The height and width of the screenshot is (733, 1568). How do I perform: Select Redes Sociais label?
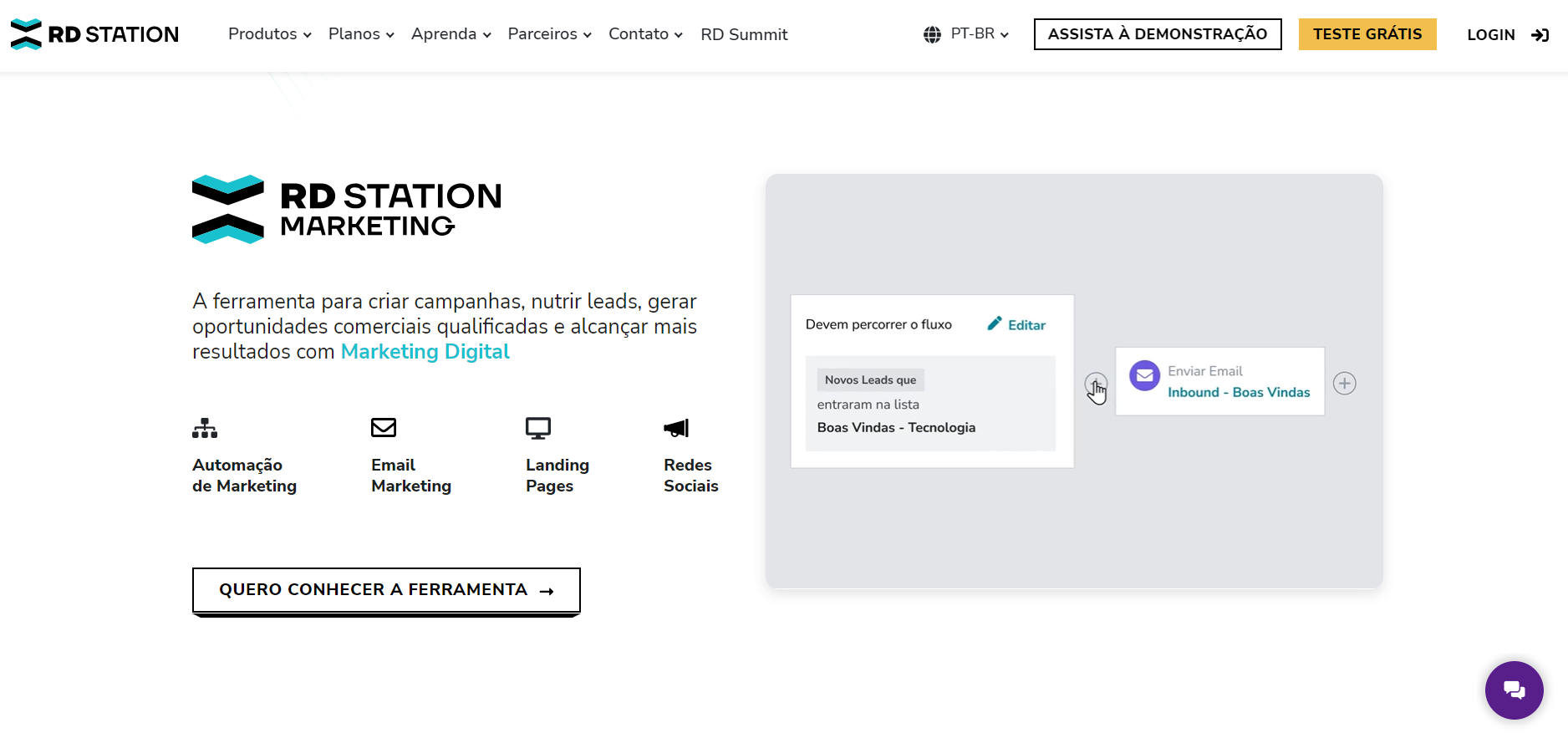pos(691,476)
